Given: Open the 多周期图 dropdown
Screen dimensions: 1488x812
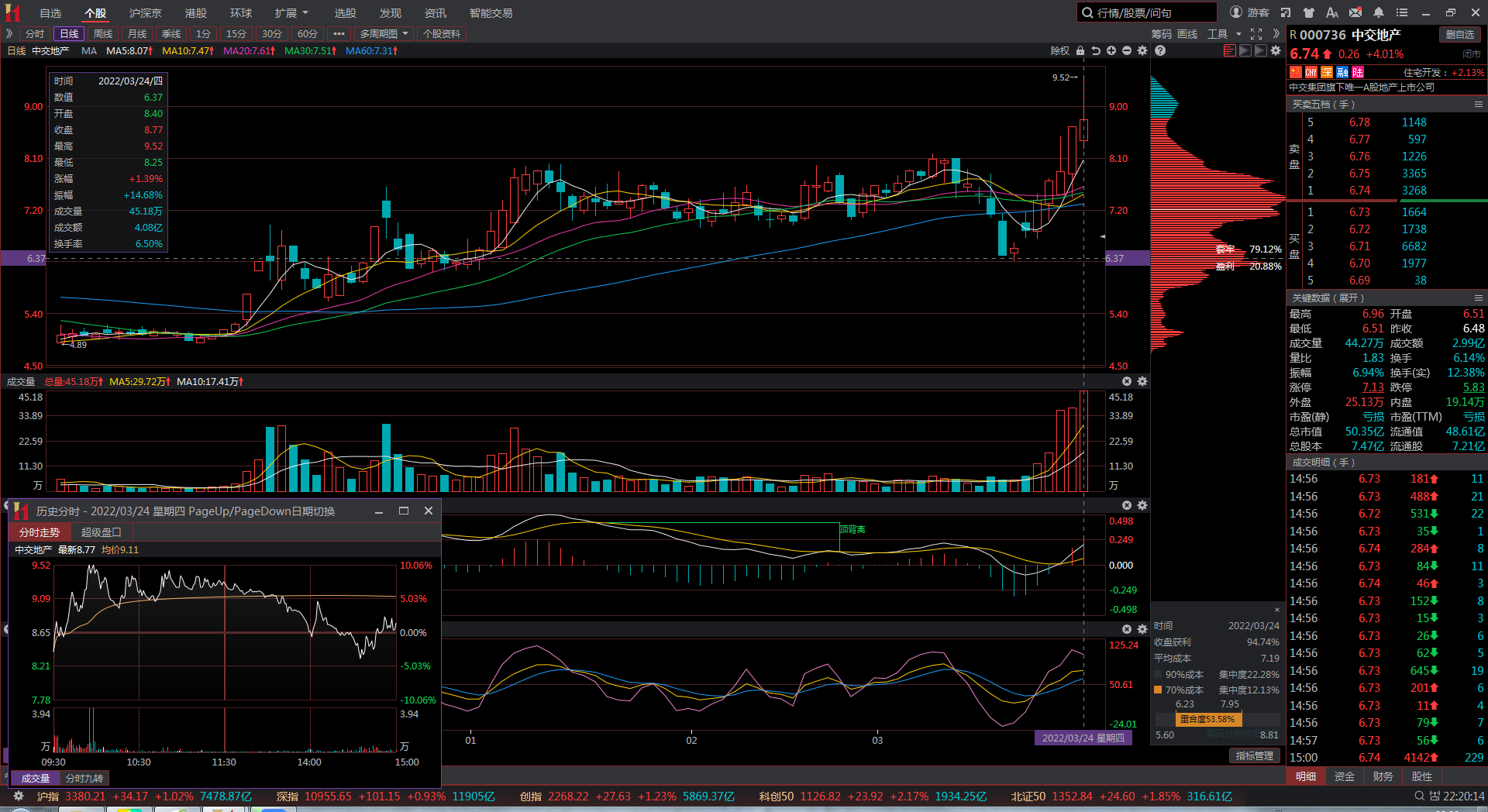Looking at the screenshot, I should click(x=384, y=34).
